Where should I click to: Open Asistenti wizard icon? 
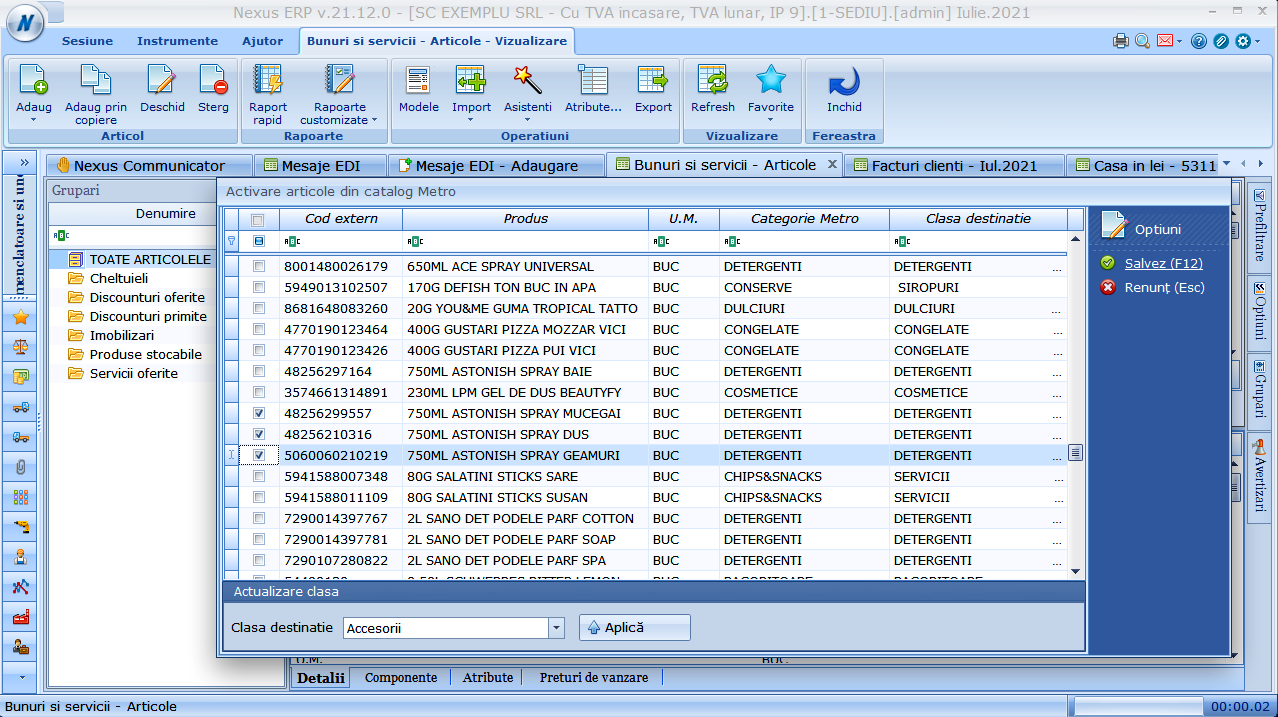pyautogui.click(x=527, y=80)
